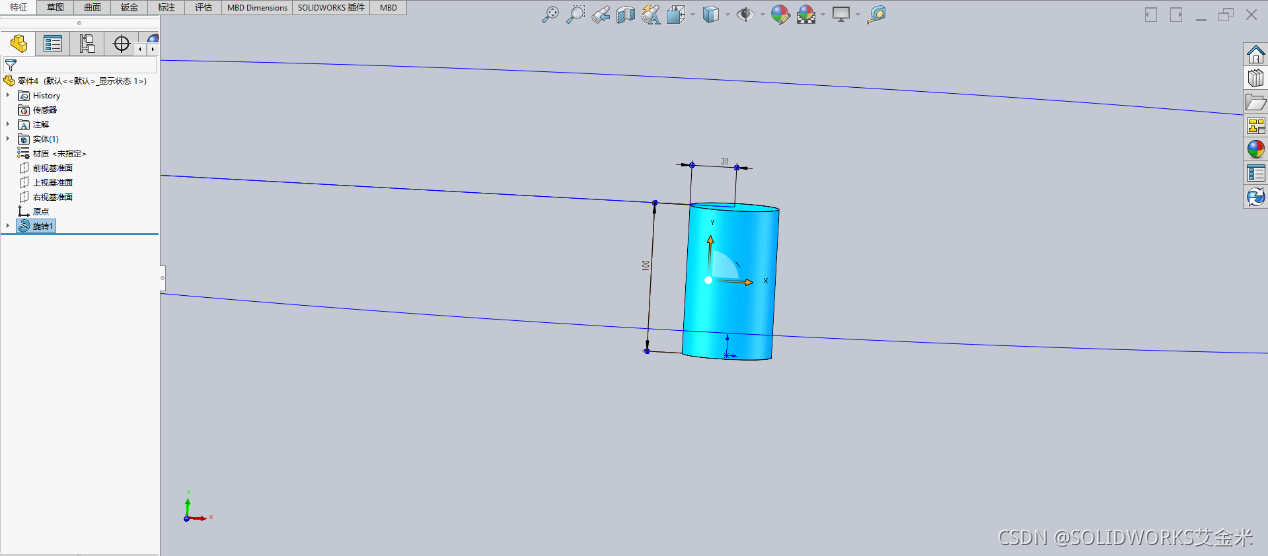Select the 右视基准面 right plane
1268x556 pixels.
tap(46, 197)
